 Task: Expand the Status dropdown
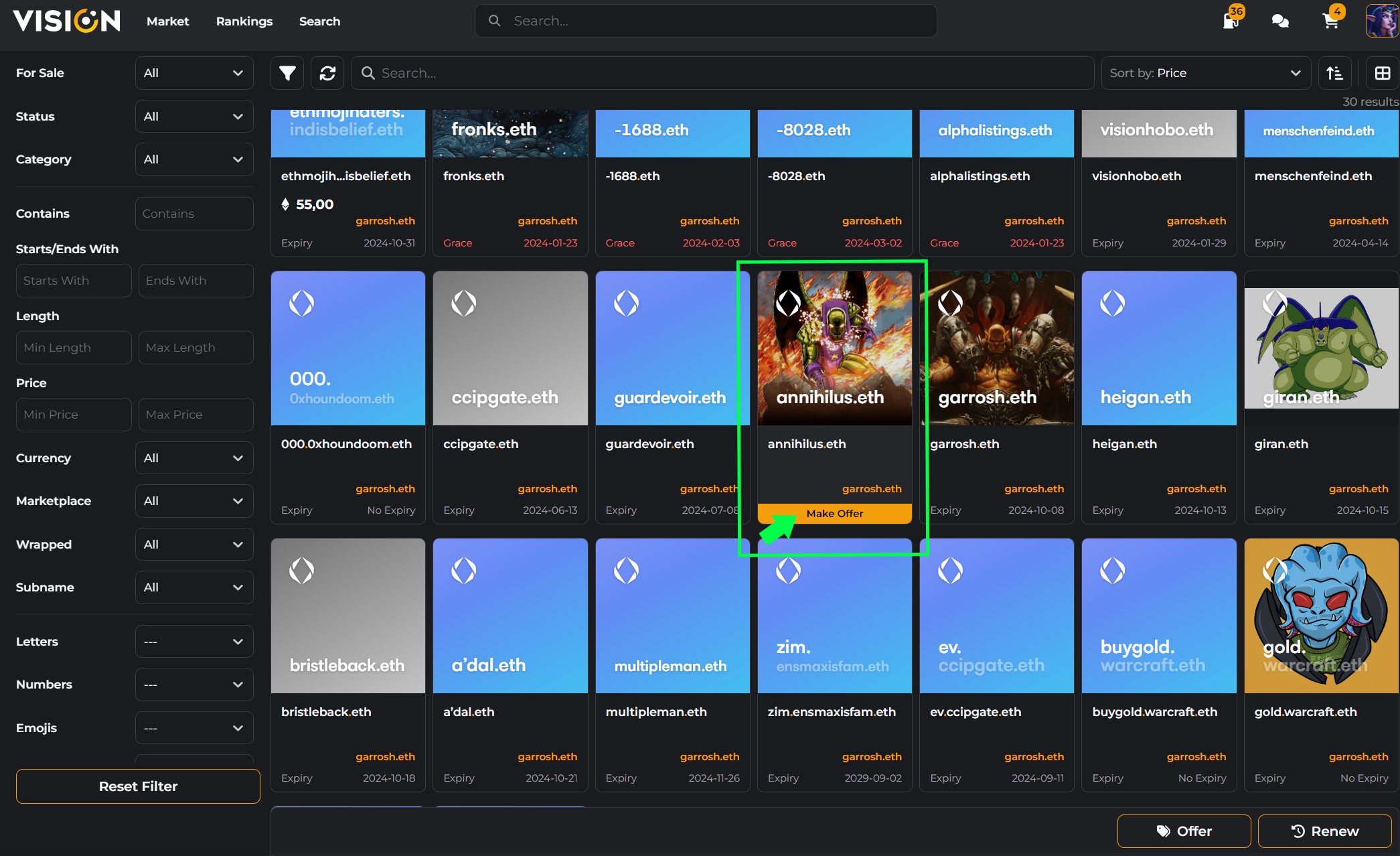coord(194,117)
